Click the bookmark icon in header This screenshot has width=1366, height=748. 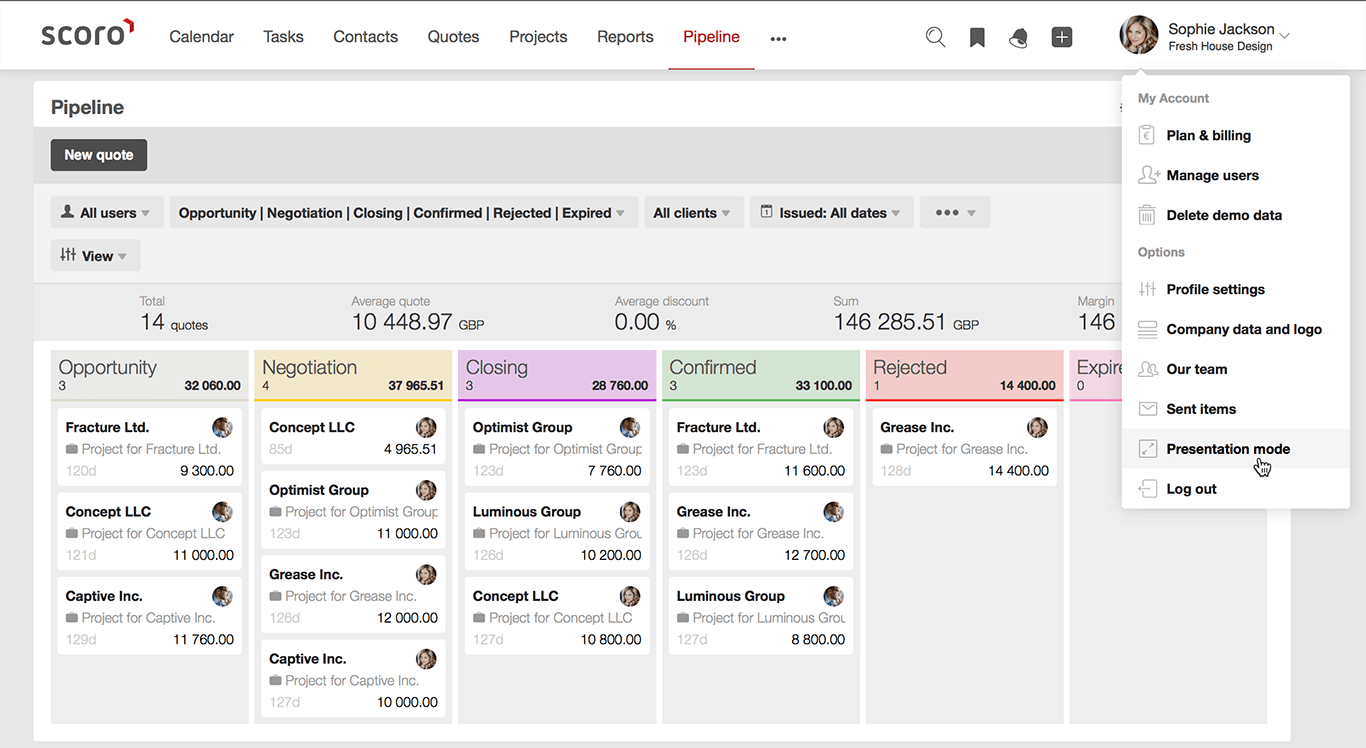click(x=977, y=37)
